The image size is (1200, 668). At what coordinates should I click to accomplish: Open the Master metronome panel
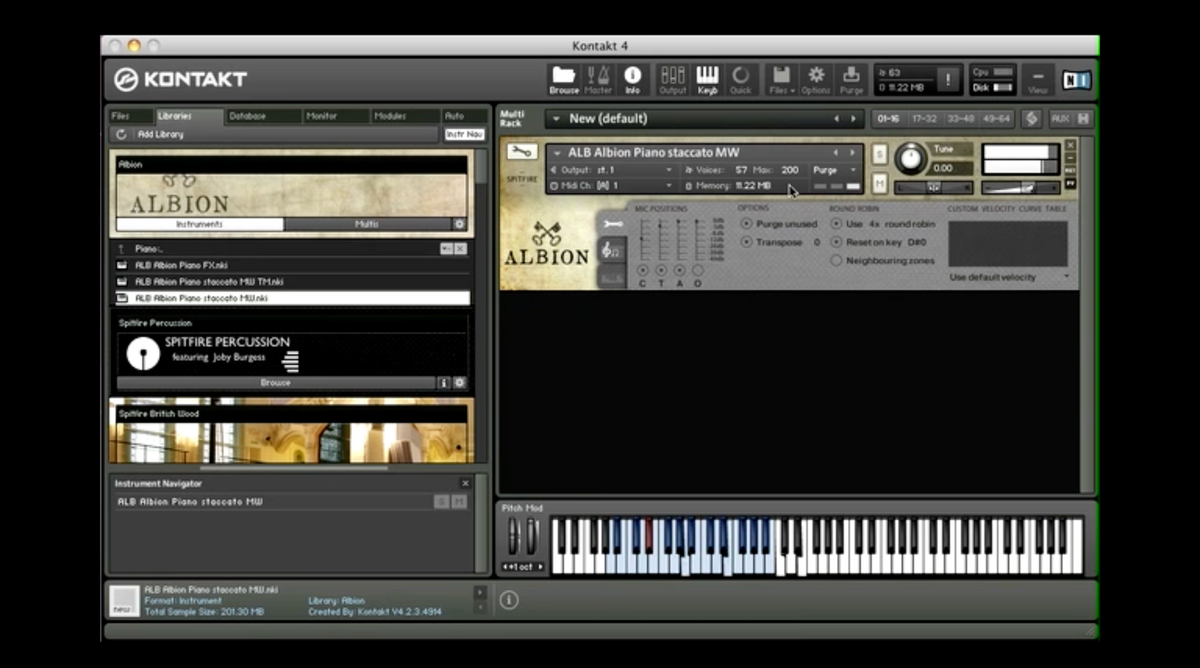(598, 78)
